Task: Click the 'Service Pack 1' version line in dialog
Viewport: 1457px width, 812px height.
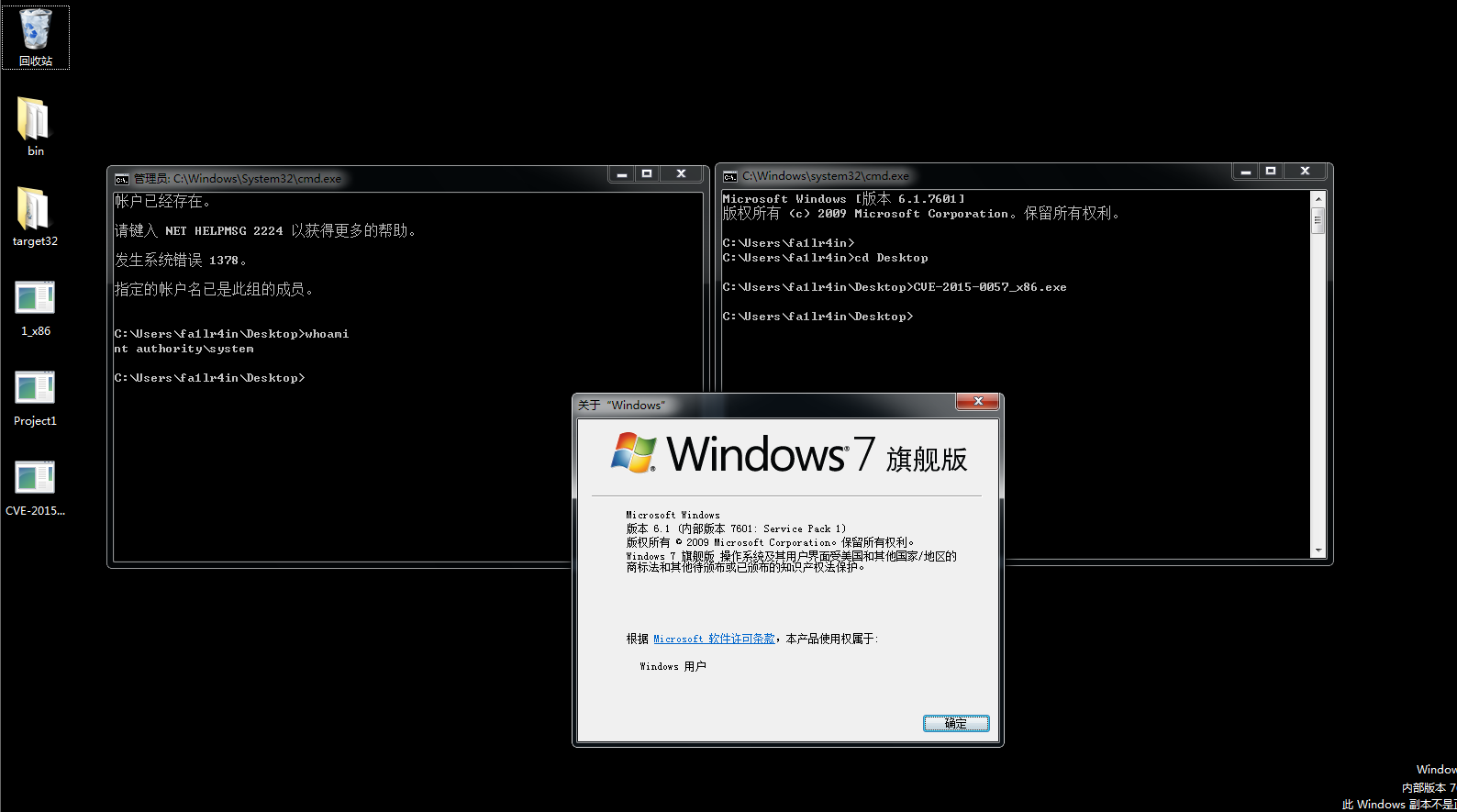Action: pyautogui.click(x=737, y=528)
